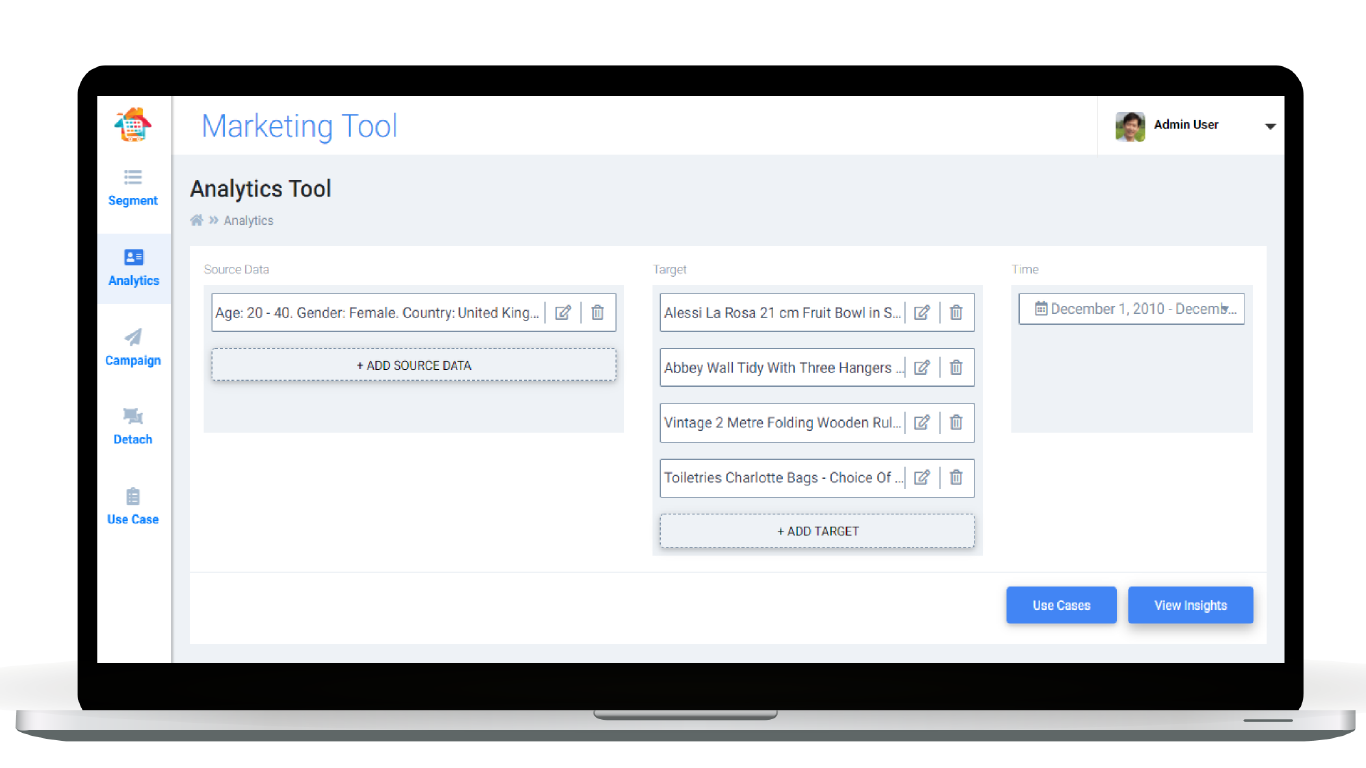
Task: Delete the Toiletries Charlotte Bags target
Action: pyautogui.click(x=956, y=477)
